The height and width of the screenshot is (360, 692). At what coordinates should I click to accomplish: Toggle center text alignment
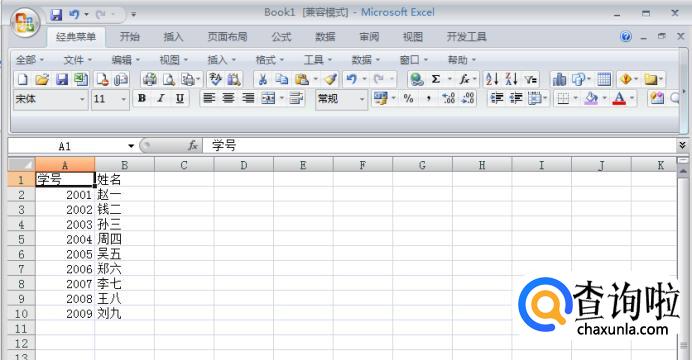coord(228,98)
